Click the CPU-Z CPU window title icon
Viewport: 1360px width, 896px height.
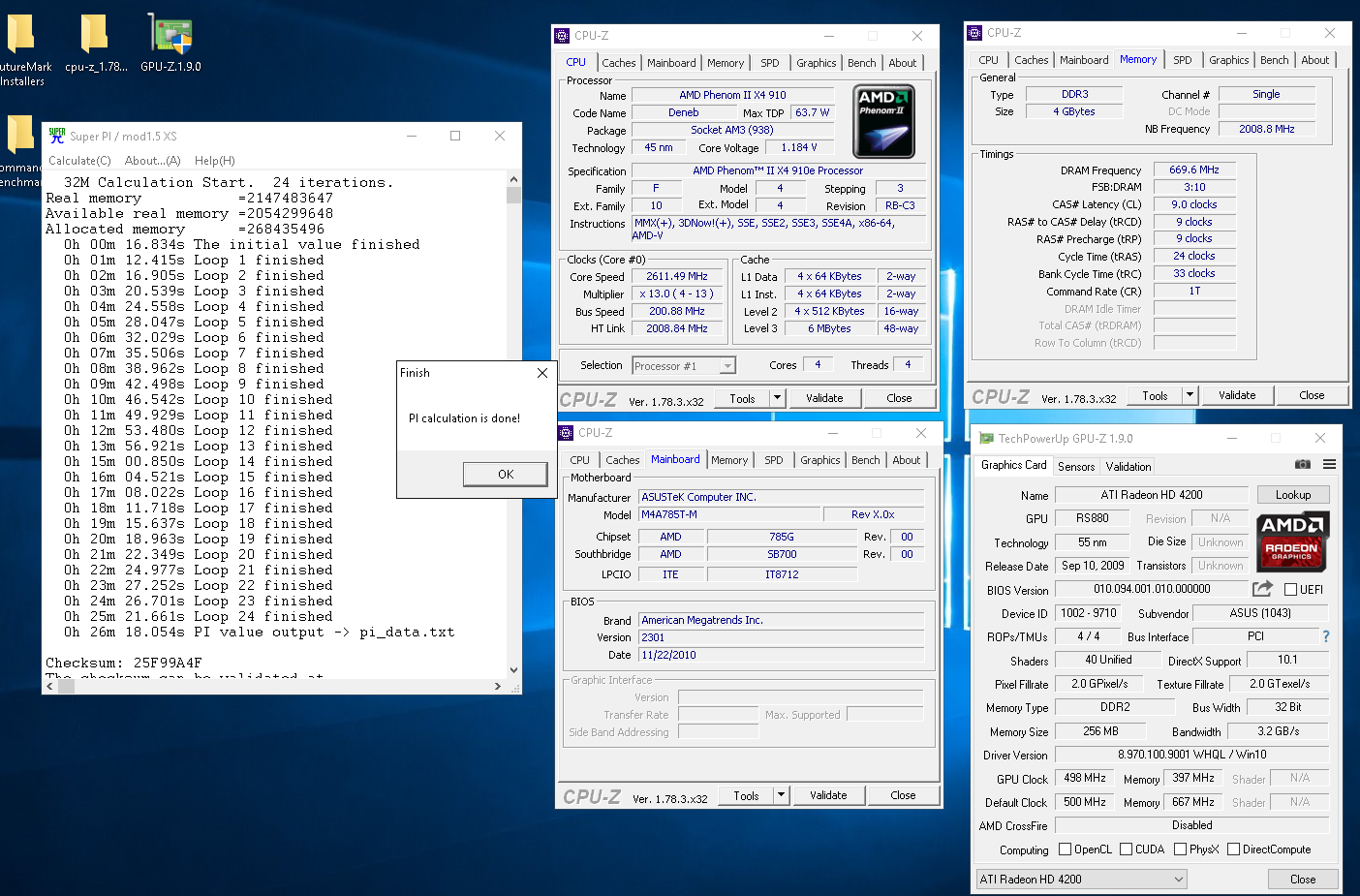click(562, 36)
